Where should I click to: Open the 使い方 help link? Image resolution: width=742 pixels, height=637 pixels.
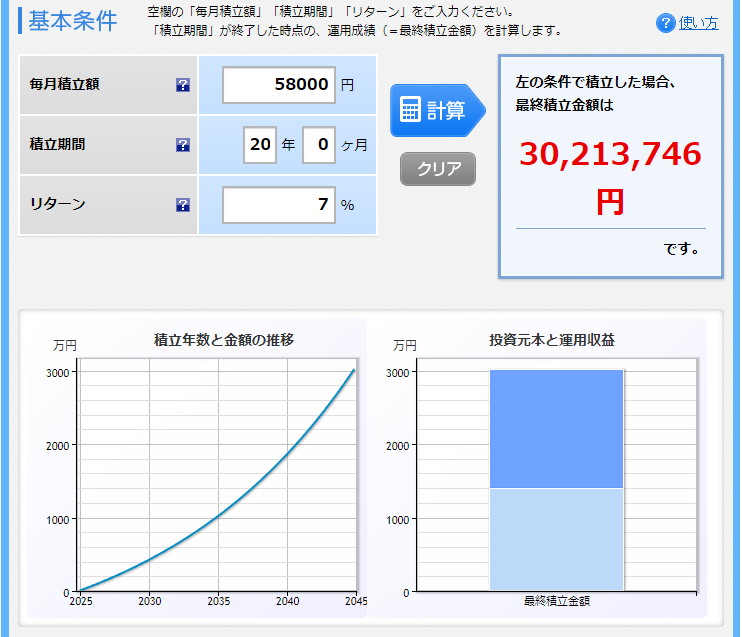tap(698, 23)
